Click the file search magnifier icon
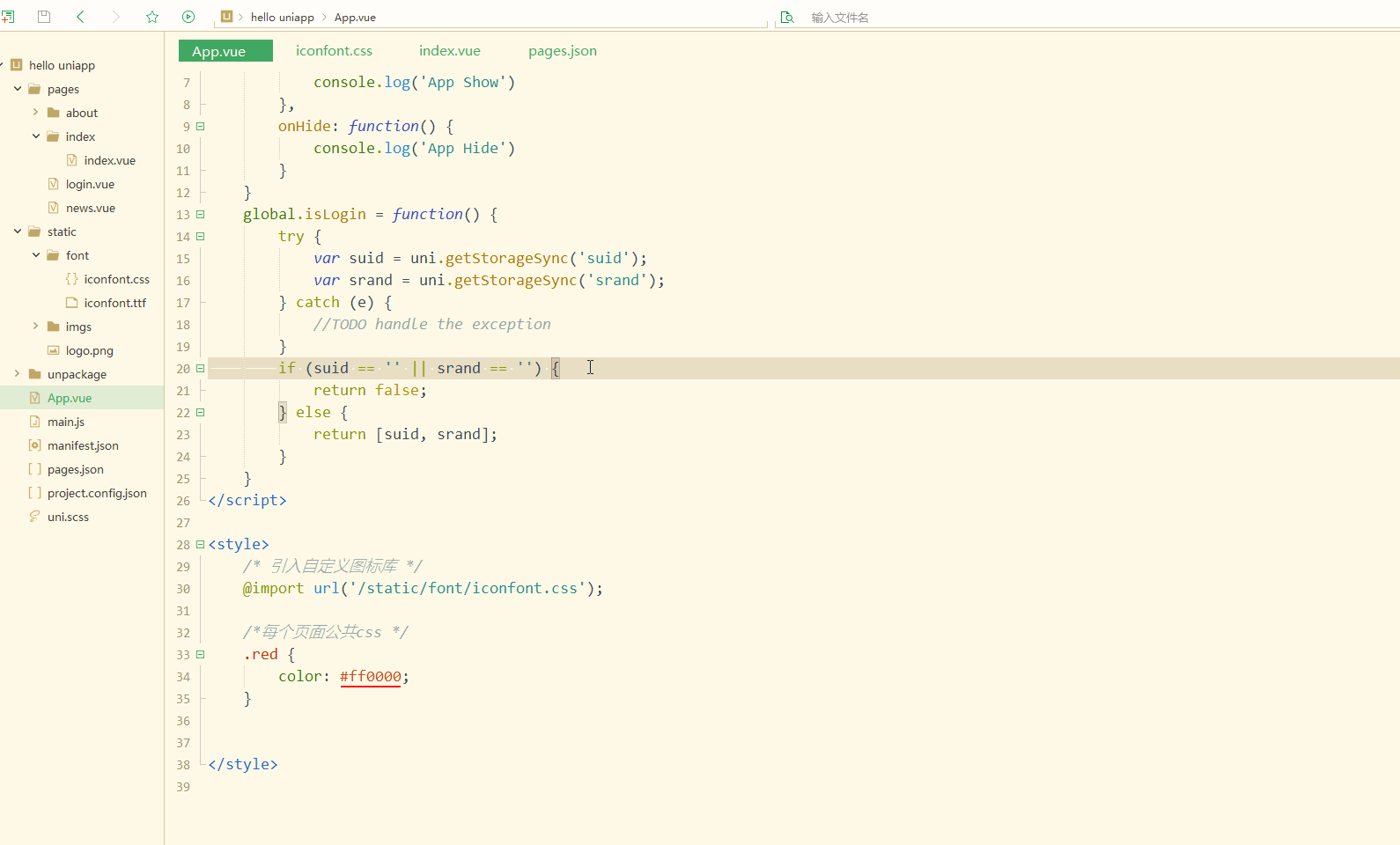Screen dimensions: 1400x845 tap(788, 17)
